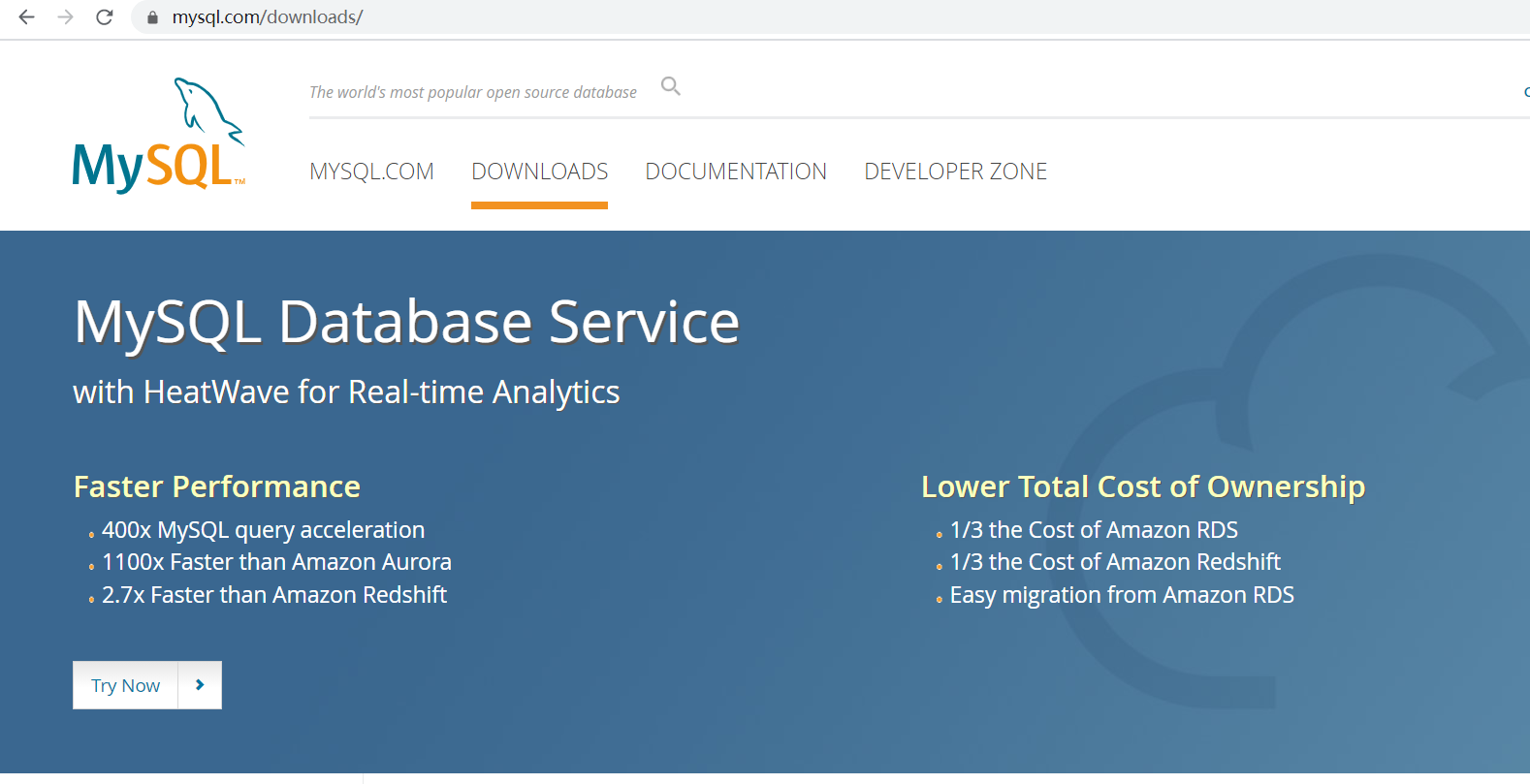The image size is (1530, 784).
Task: Click the chevron arrow beside Try Now
Action: click(200, 685)
